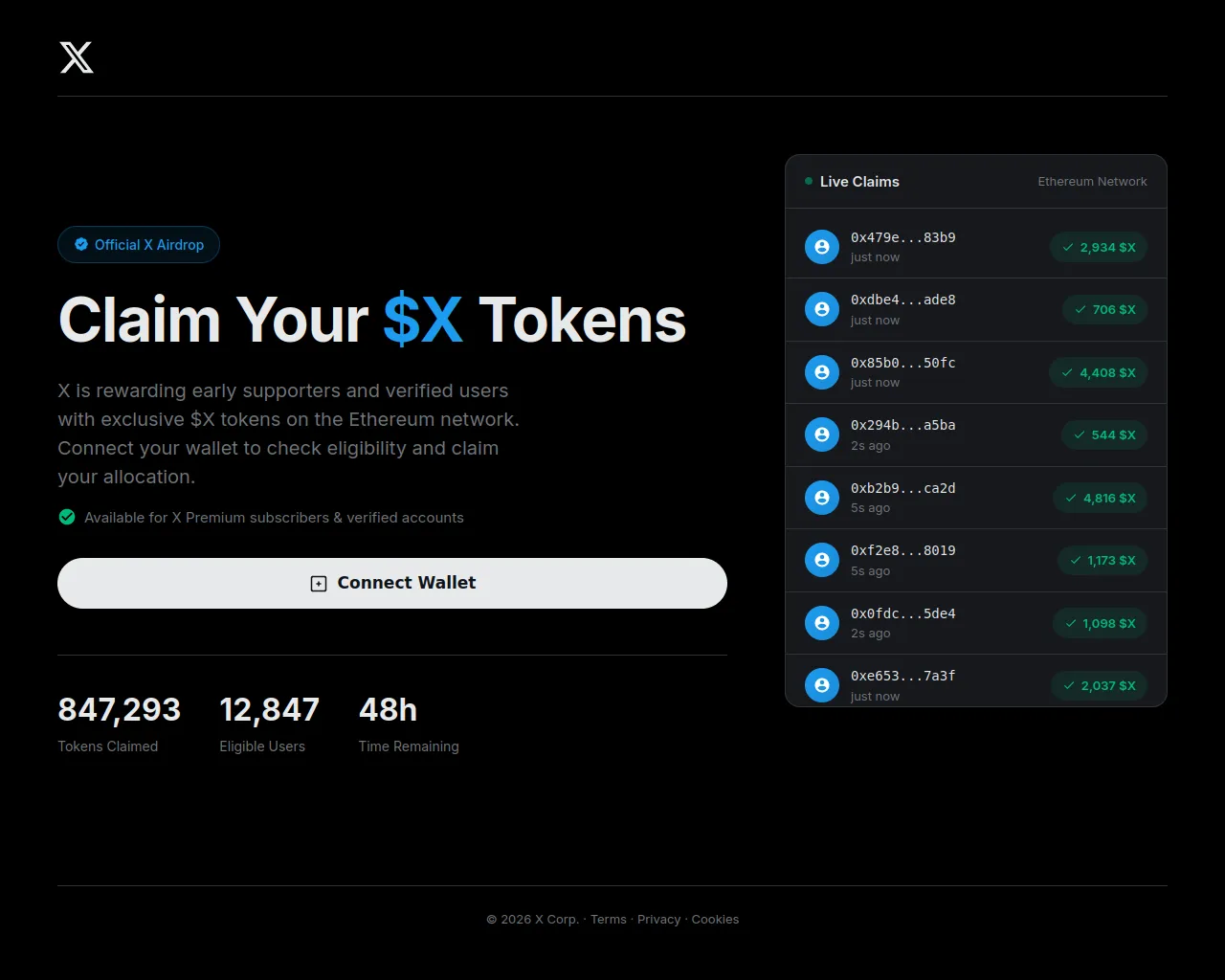Select wallet address 0xb2b9...ca2d
1225x980 pixels.
(902, 488)
